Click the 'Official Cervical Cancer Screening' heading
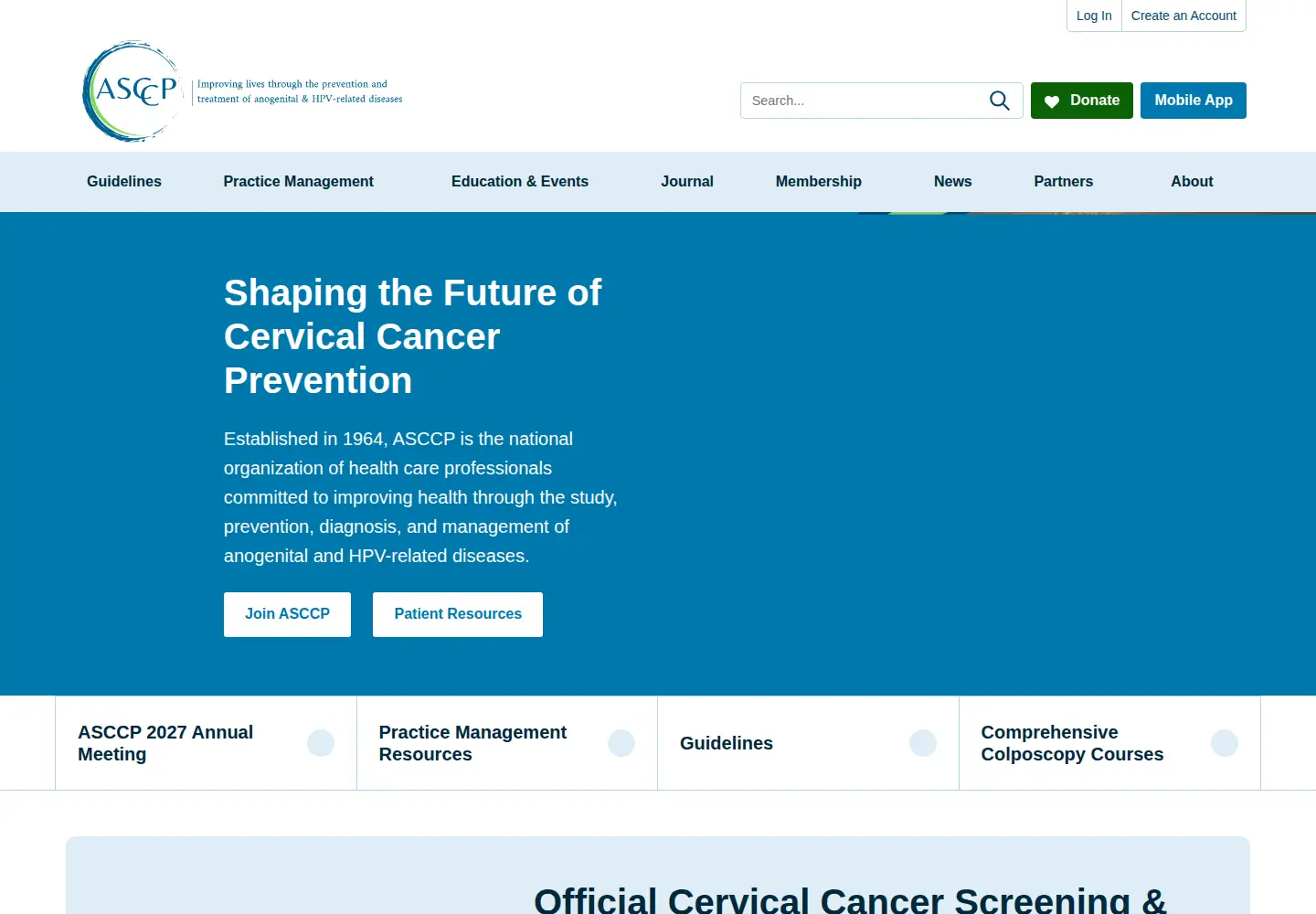The width and height of the screenshot is (1316, 914). click(850, 899)
